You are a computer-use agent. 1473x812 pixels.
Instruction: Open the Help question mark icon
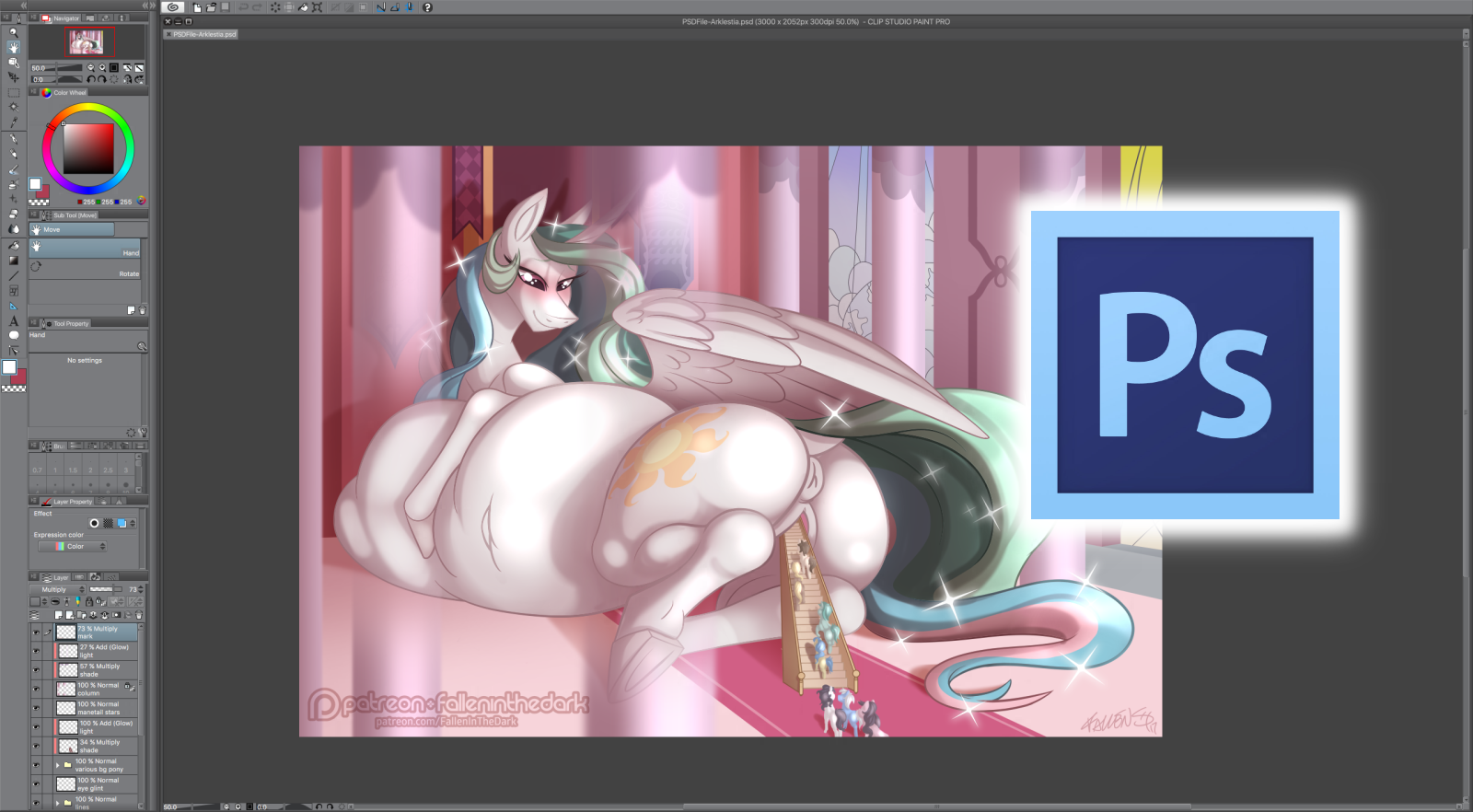[427, 7]
